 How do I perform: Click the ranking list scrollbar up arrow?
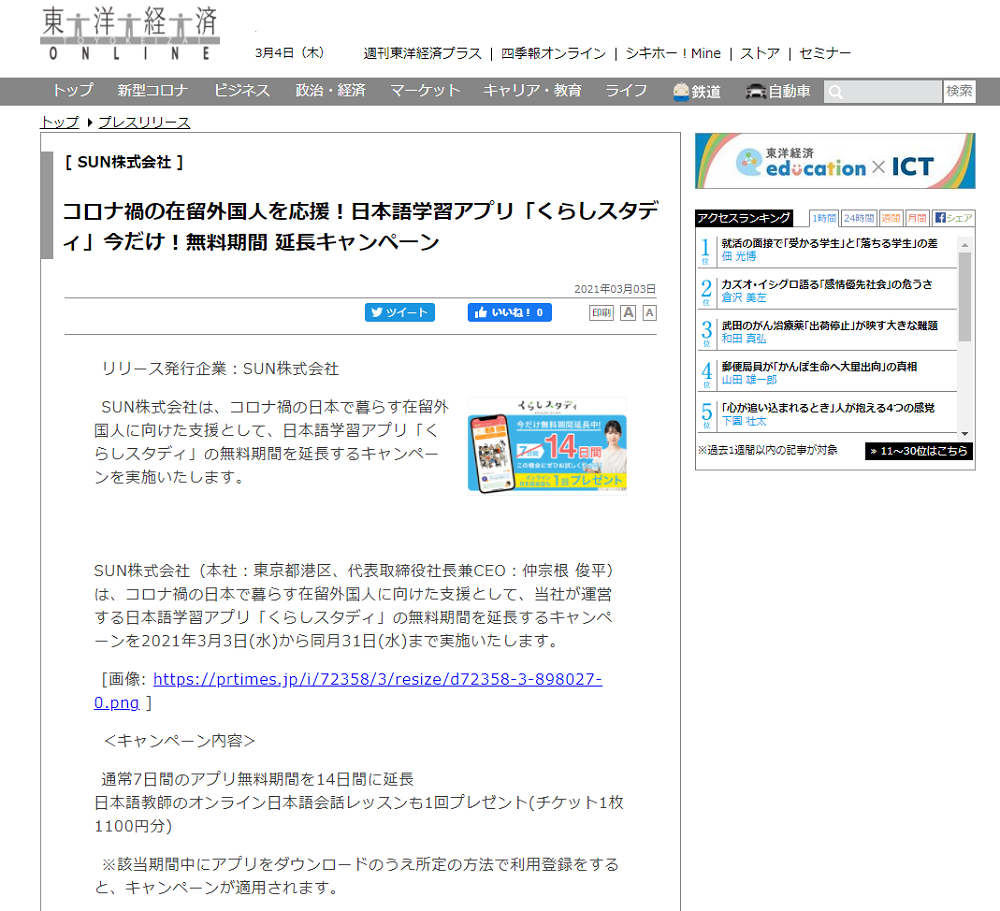pos(965,245)
